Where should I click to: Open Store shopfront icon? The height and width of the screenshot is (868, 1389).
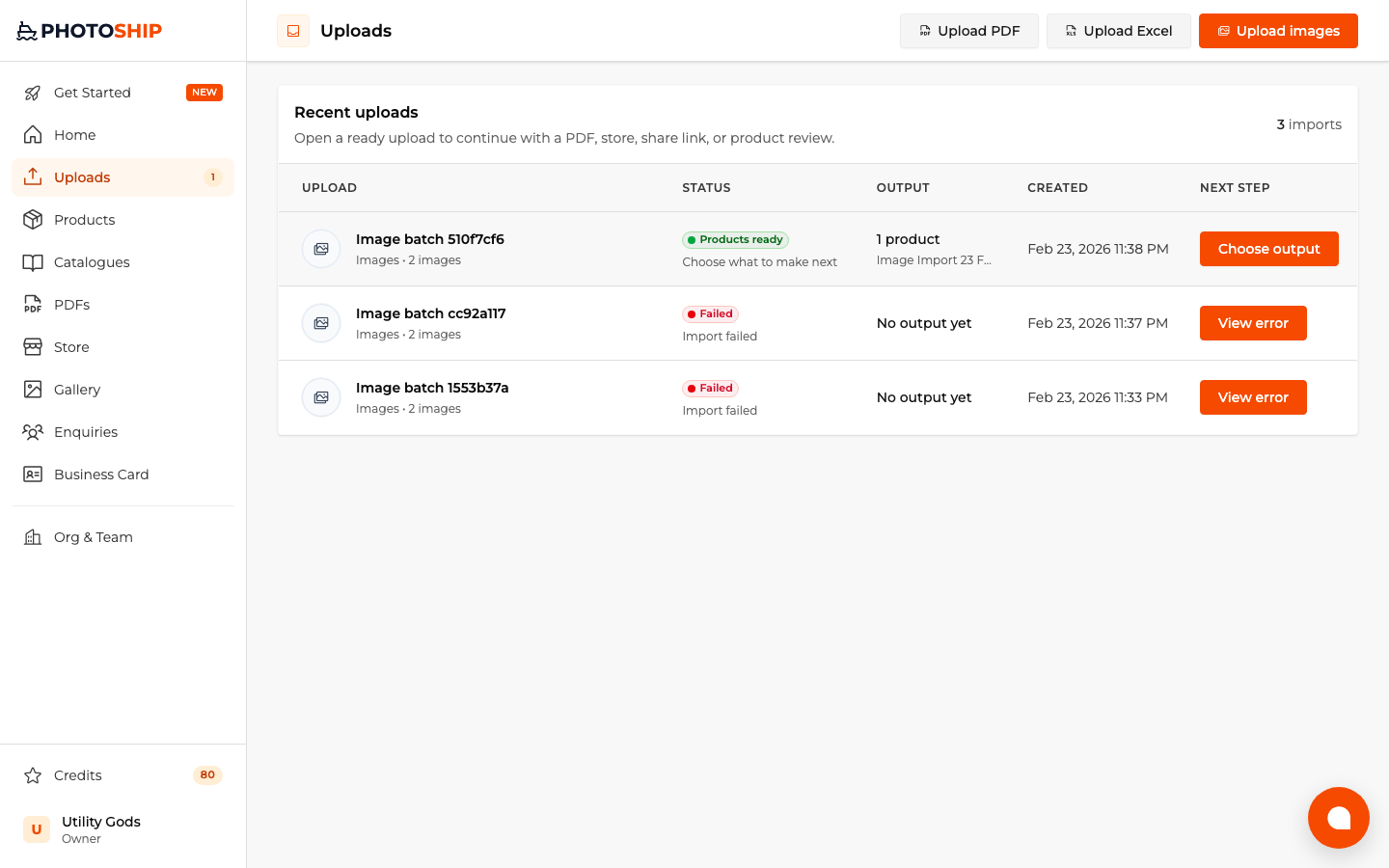[33, 347]
